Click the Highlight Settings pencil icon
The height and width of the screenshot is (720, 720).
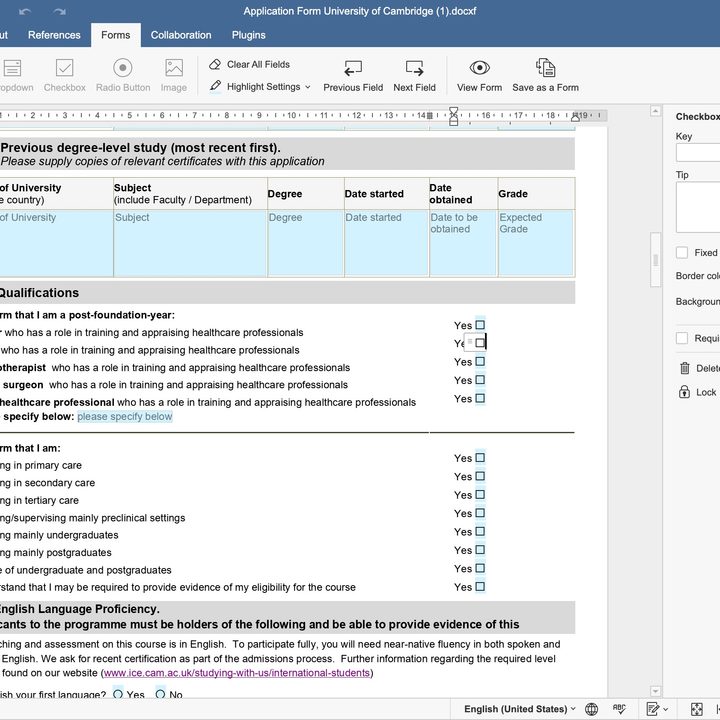[215, 86]
